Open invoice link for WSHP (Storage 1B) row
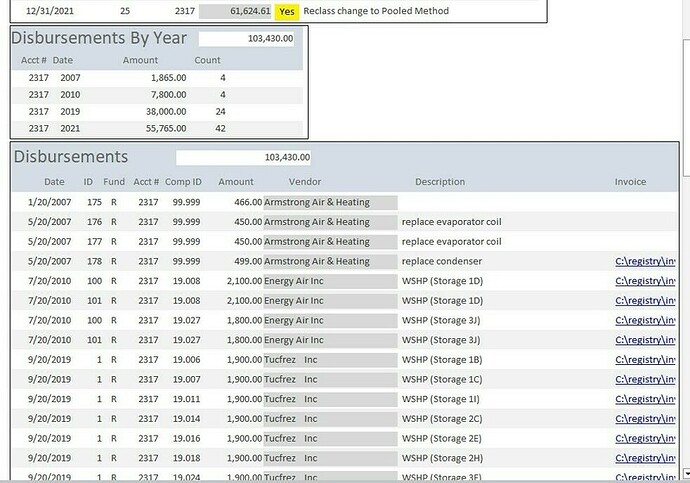Image resolution: width=690 pixels, height=483 pixels. [x=645, y=360]
